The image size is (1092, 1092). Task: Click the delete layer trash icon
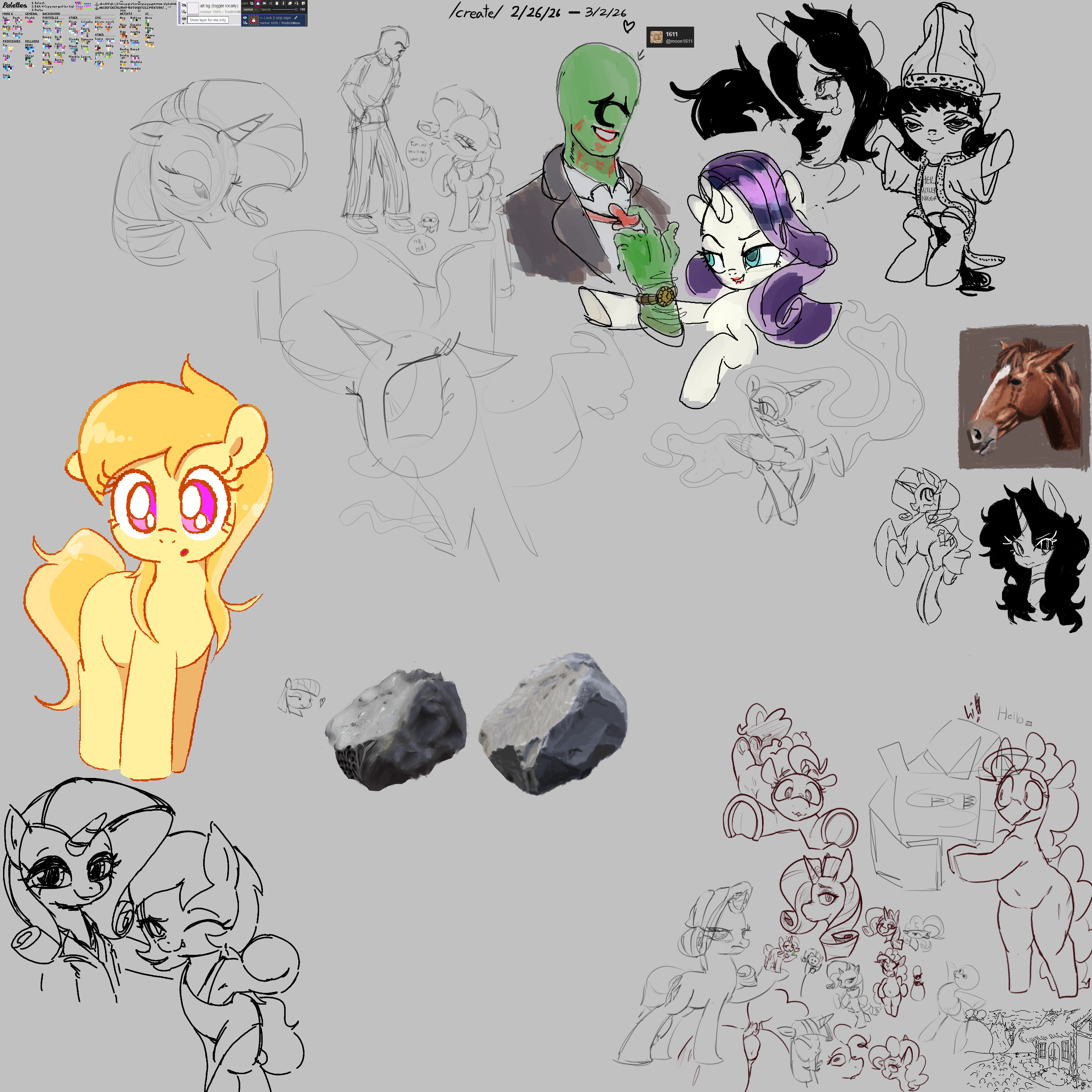(x=277, y=3)
